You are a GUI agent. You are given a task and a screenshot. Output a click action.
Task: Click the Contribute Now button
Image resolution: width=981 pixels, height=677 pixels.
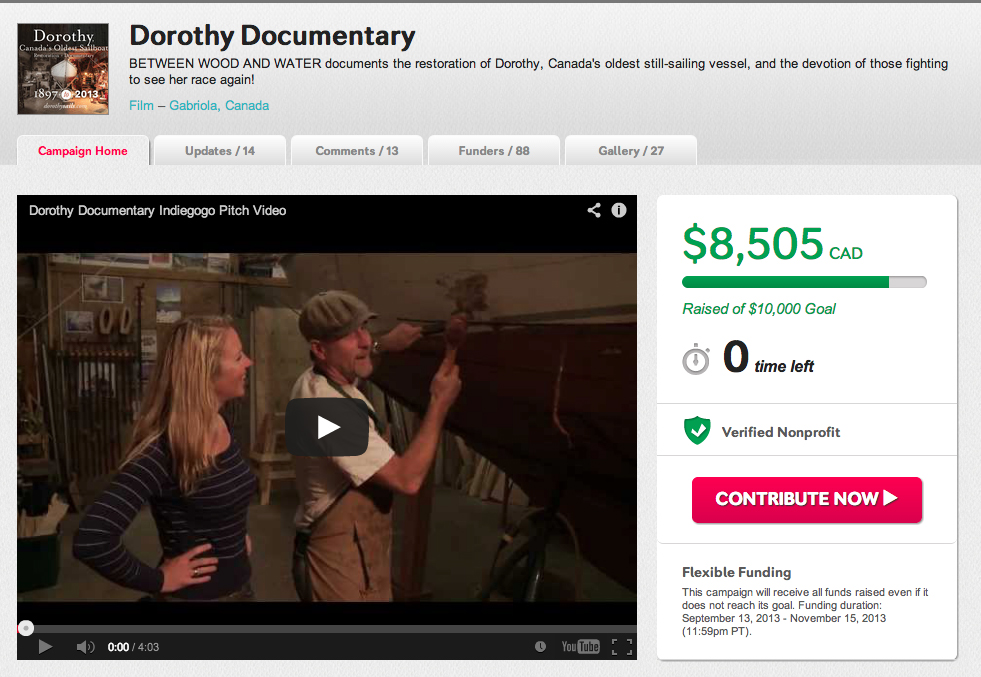806,499
